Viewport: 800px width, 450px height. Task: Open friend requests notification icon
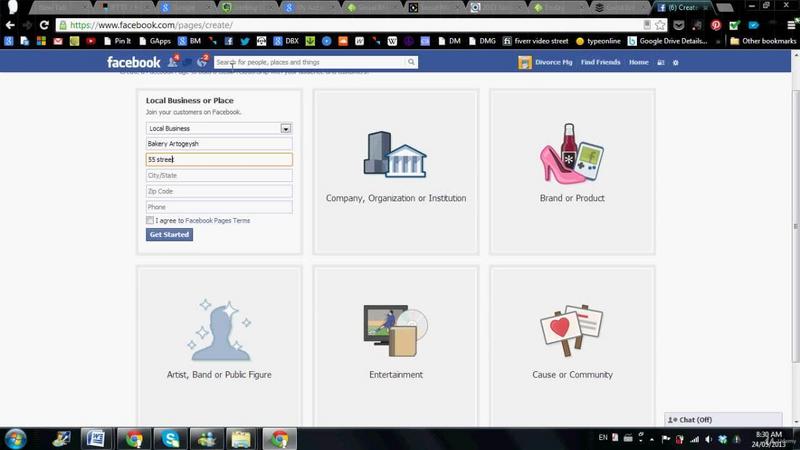point(172,62)
